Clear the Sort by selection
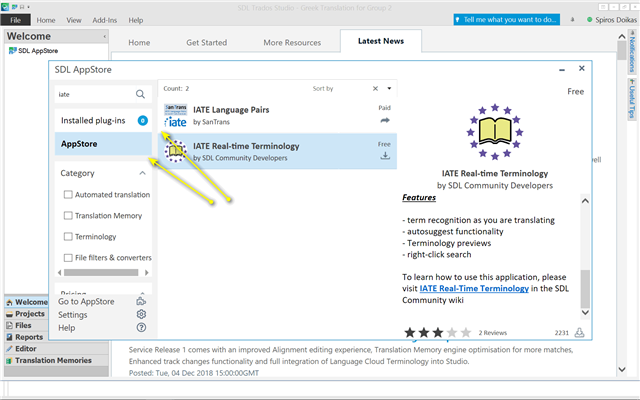 375,89
